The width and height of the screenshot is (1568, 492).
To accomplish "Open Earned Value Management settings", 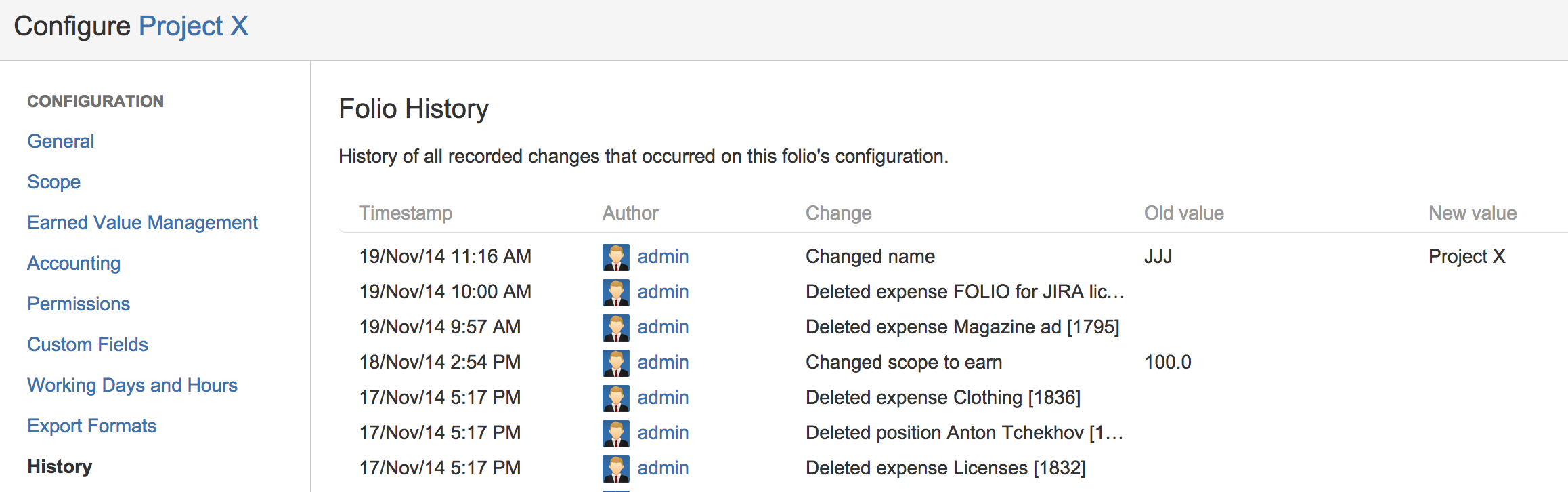I will point(142,222).
